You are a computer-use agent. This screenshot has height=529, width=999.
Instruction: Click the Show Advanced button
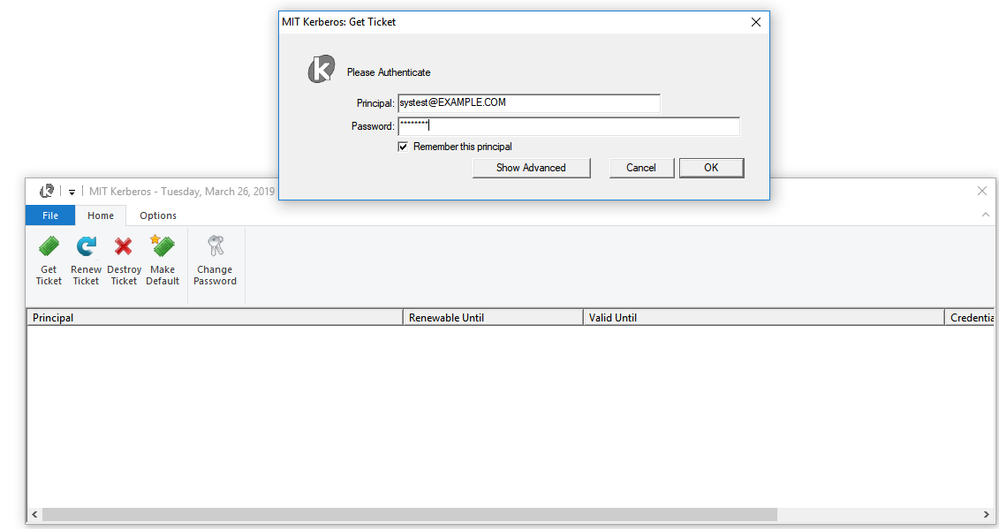tap(531, 168)
